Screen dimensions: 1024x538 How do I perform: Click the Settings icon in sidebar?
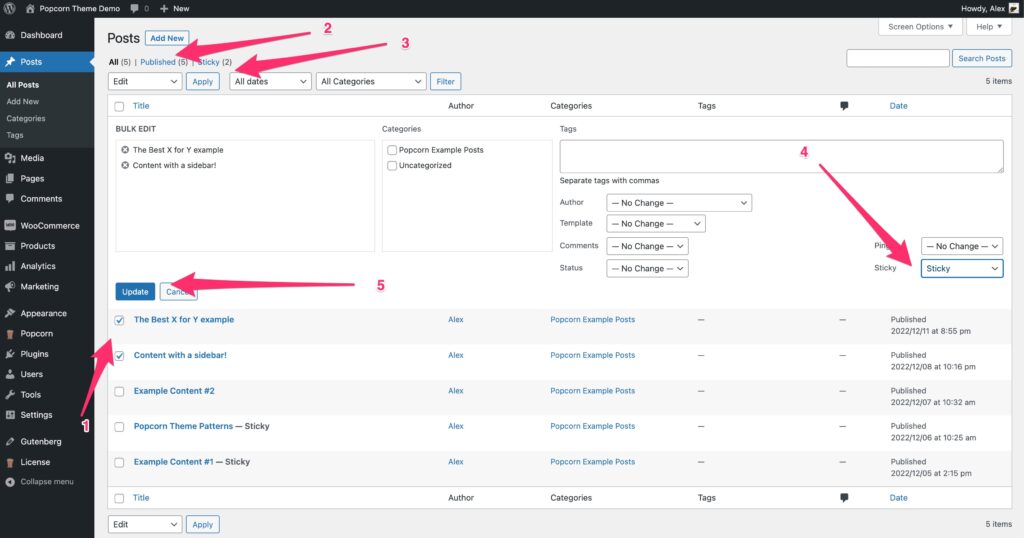[x=10, y=415]
